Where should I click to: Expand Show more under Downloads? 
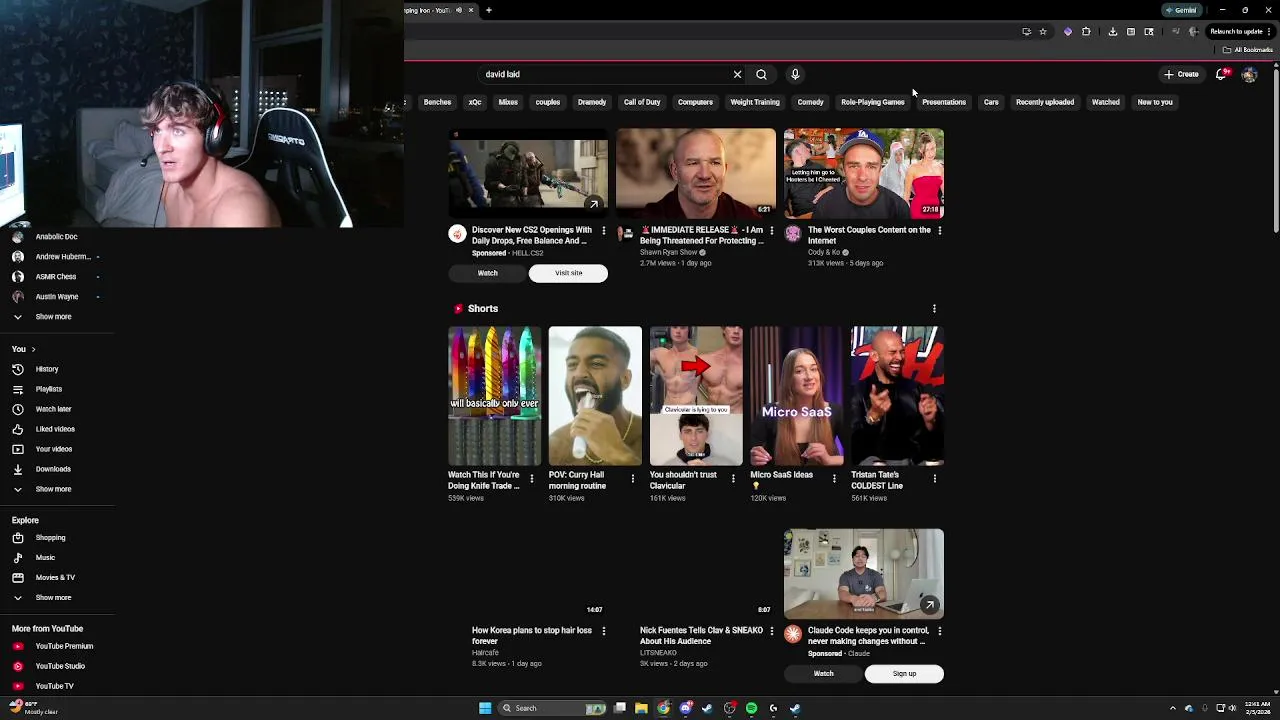coord(55,489)
